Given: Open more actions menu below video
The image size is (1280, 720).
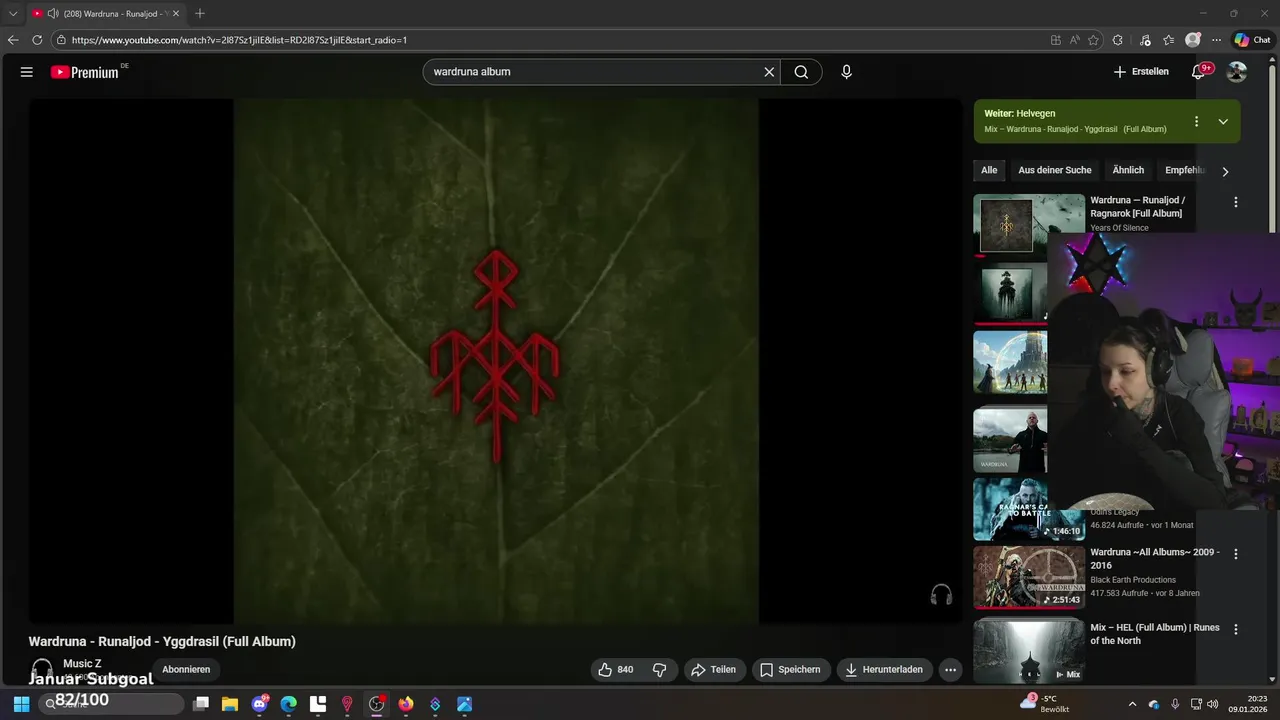Looking at the screenshot, I should tap(950, 670).
